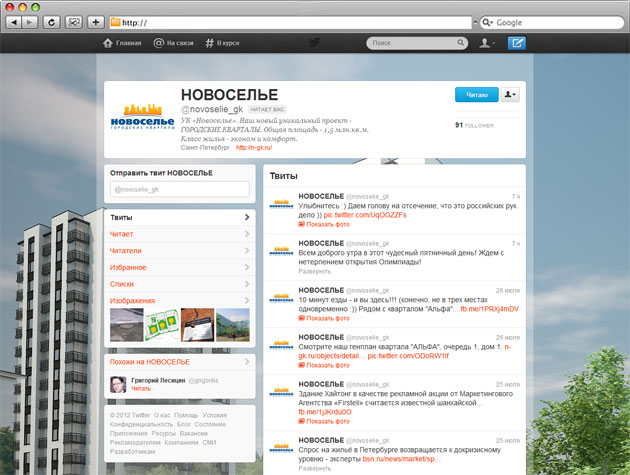The width and height of the screenshot is (630, 475).
Task: Select the Читает sidebar item
Action: (180, 234)
